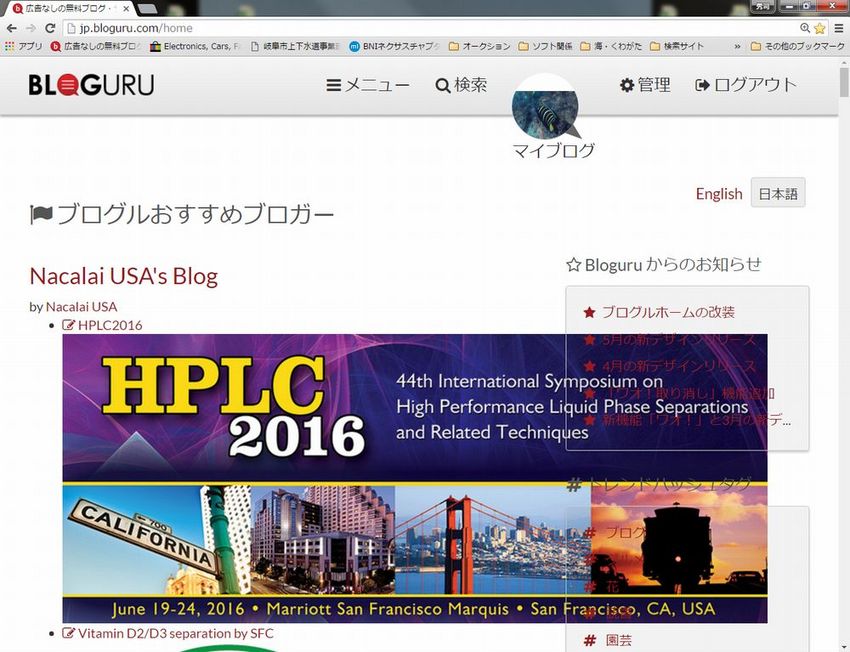Click the fish avatar マイブログ picture
The width and height of the screenshot is (850, 652).
click(x=545, y=107)
